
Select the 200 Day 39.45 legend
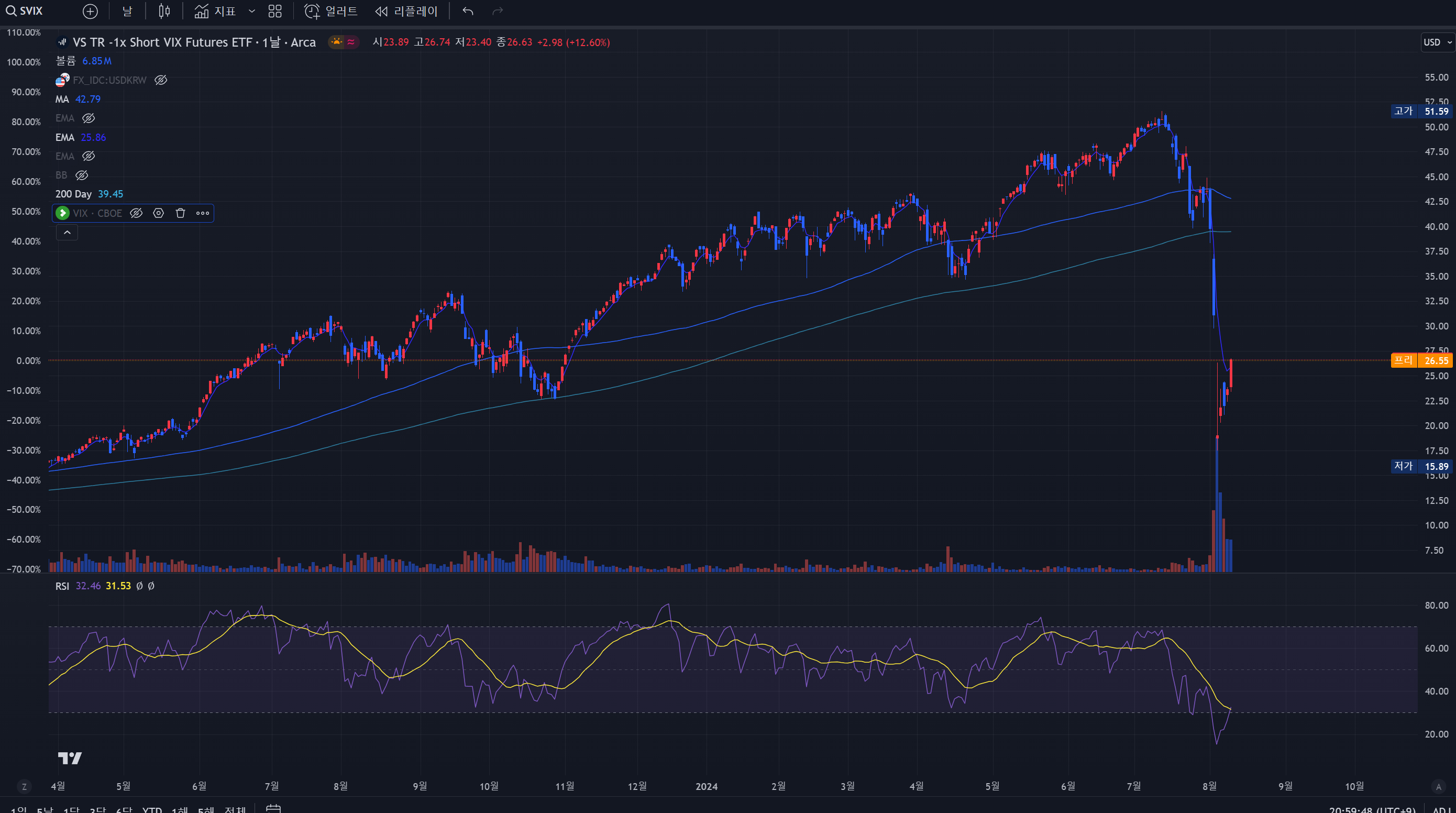coord(90,194)
